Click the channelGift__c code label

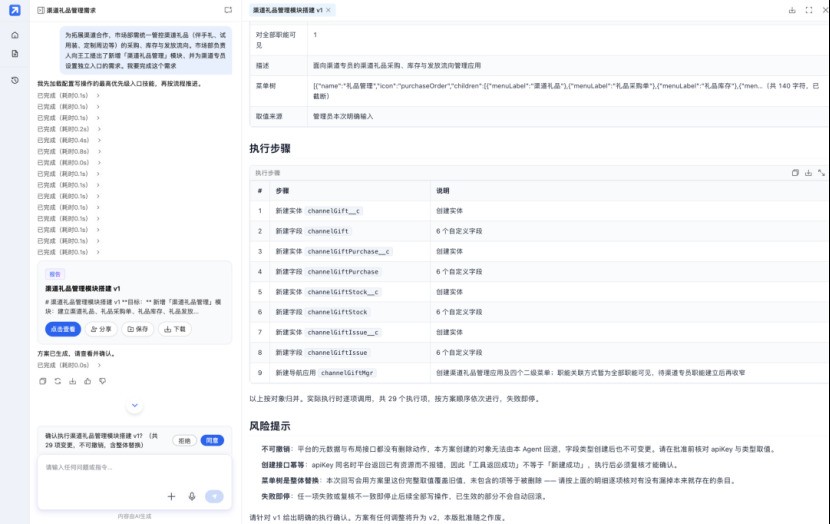pyautogui.click(x=333, y=211)
